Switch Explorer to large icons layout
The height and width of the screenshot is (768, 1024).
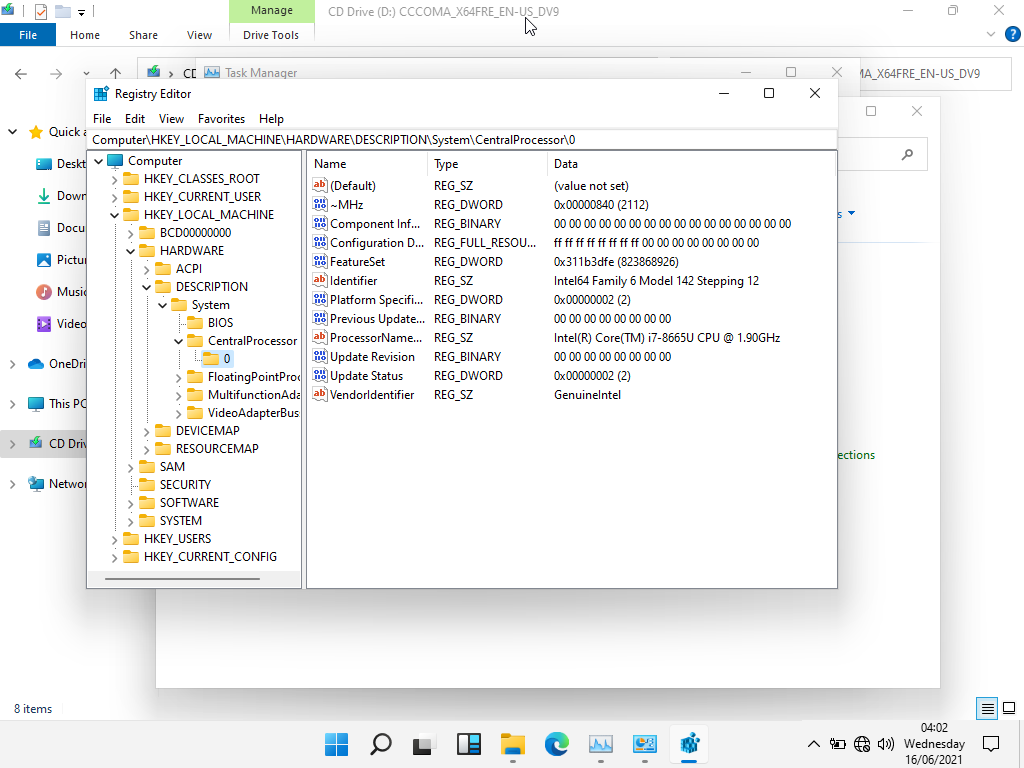[x=1009, y=709]
